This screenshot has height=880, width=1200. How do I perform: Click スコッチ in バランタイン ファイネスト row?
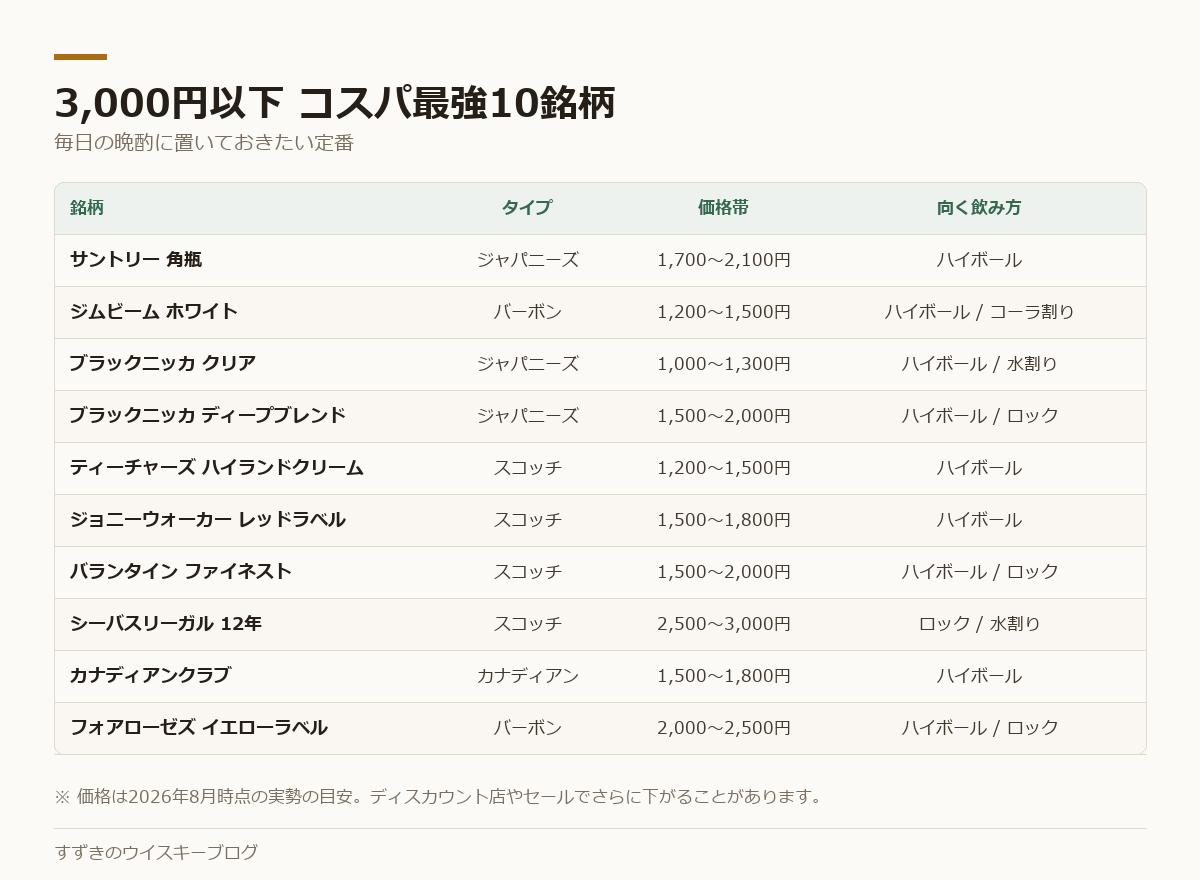click(x=528, y=572)
